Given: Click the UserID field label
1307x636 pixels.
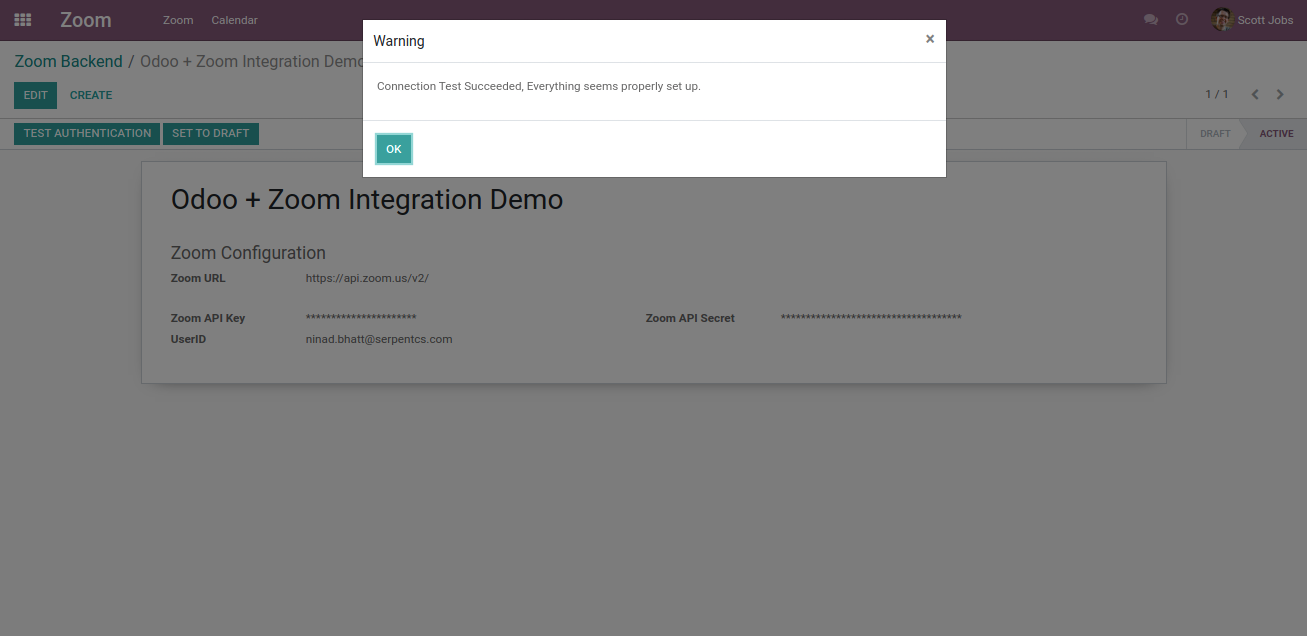Looking at the screenshot, I should click(x=188, y=339).
